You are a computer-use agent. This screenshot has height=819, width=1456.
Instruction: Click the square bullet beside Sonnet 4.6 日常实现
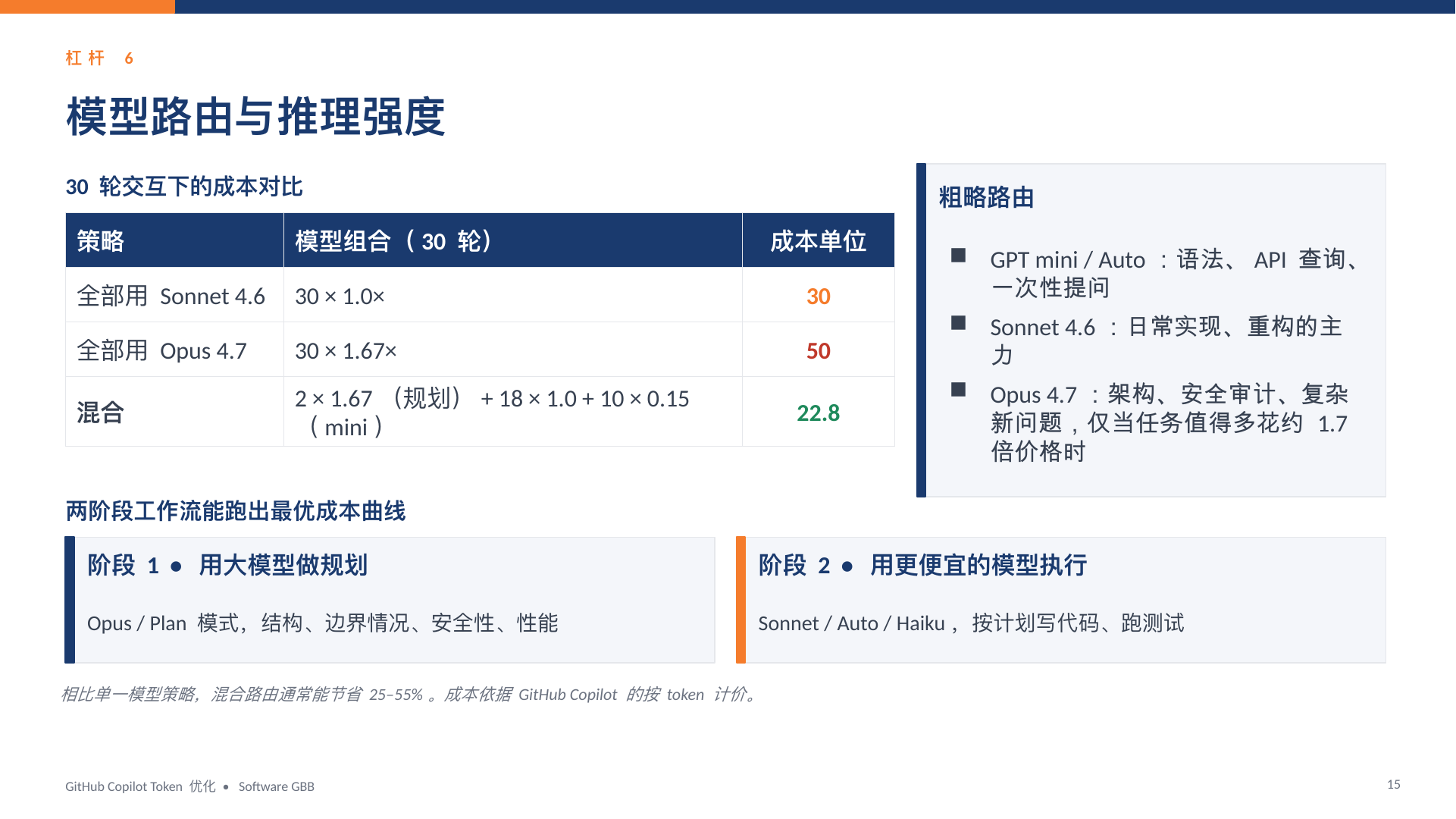coord(959,323)
